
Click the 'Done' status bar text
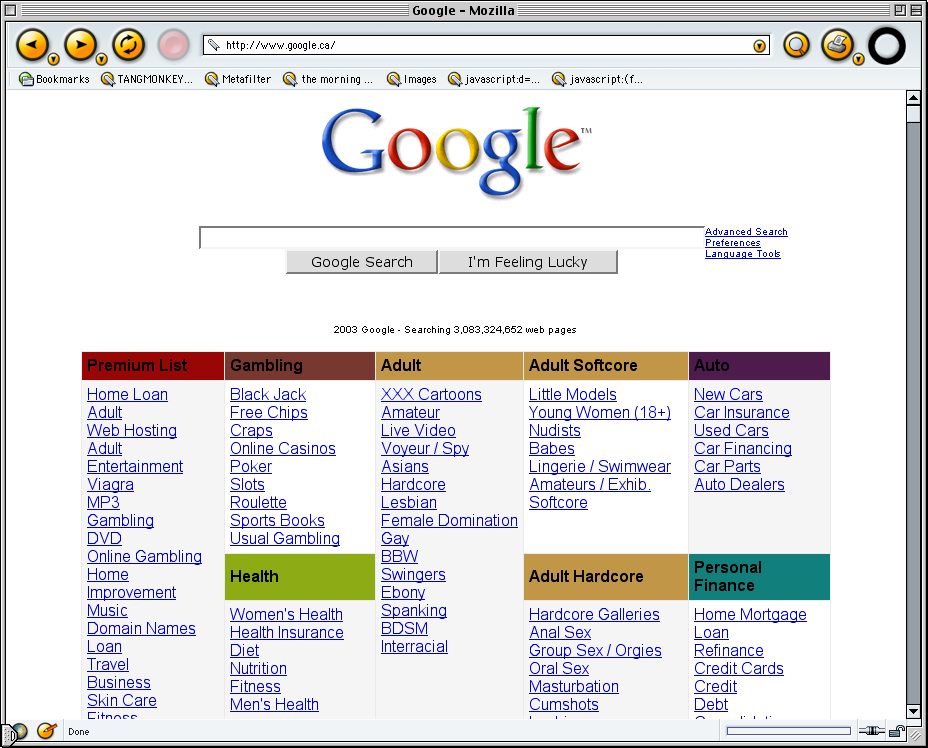[79, 732]
